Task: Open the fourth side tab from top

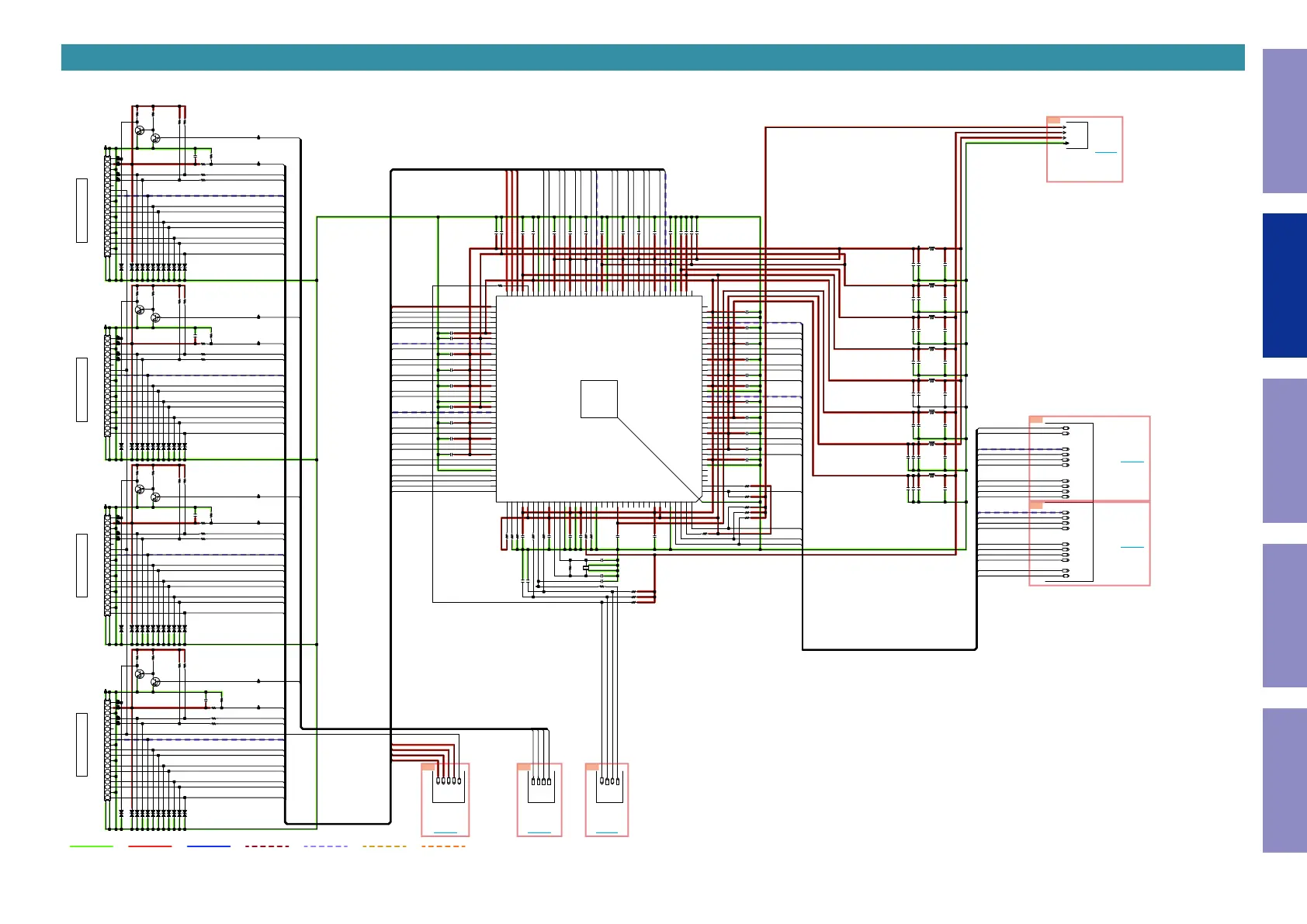Action: pyautogui.click(x=1284, y=615)
